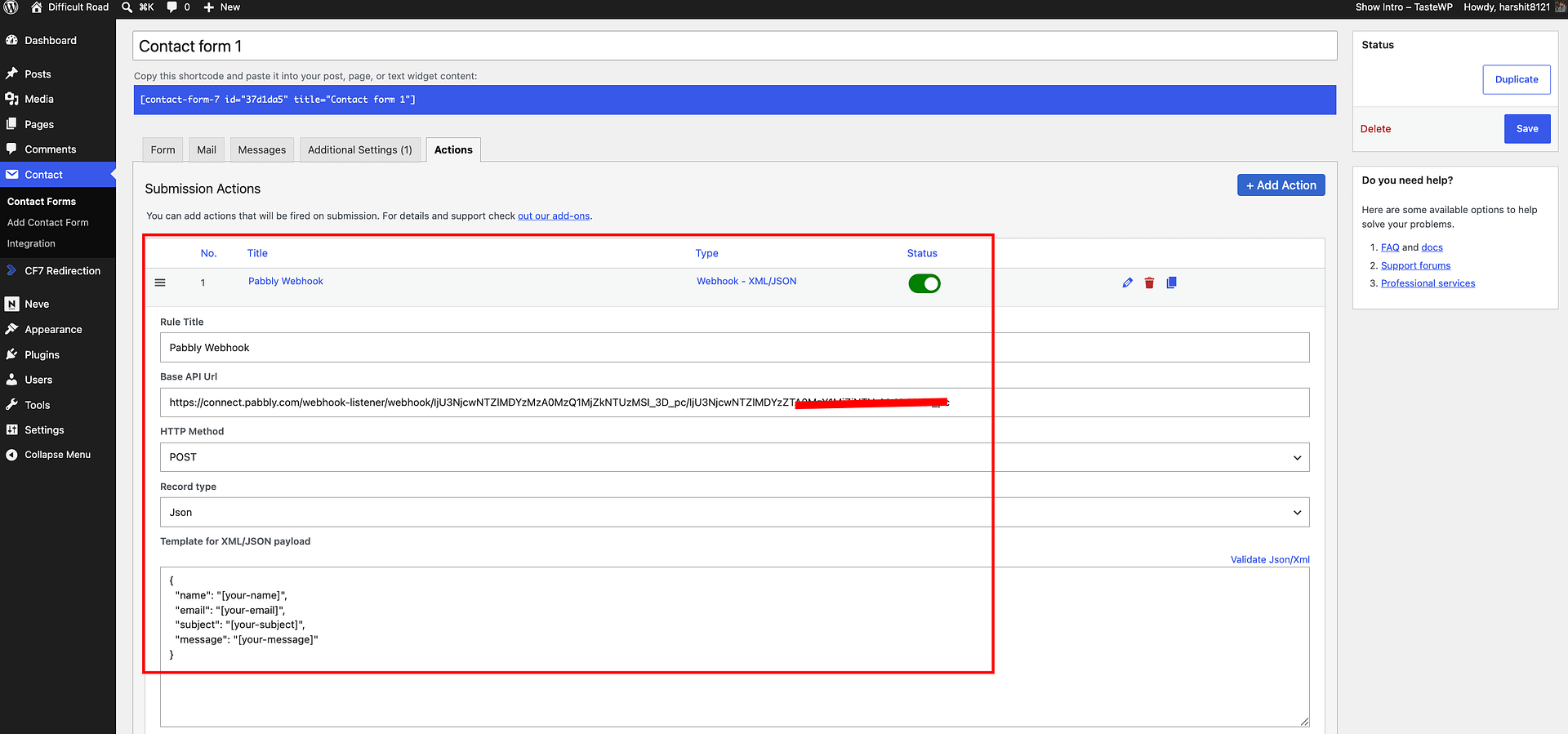Click the Collapse Menu arrow icon

(12, 455)
